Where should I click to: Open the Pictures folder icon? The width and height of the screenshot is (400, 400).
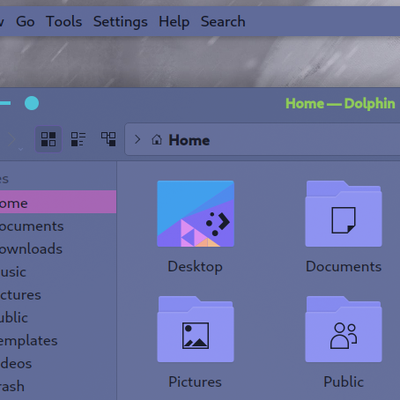[x=196, y=329]
